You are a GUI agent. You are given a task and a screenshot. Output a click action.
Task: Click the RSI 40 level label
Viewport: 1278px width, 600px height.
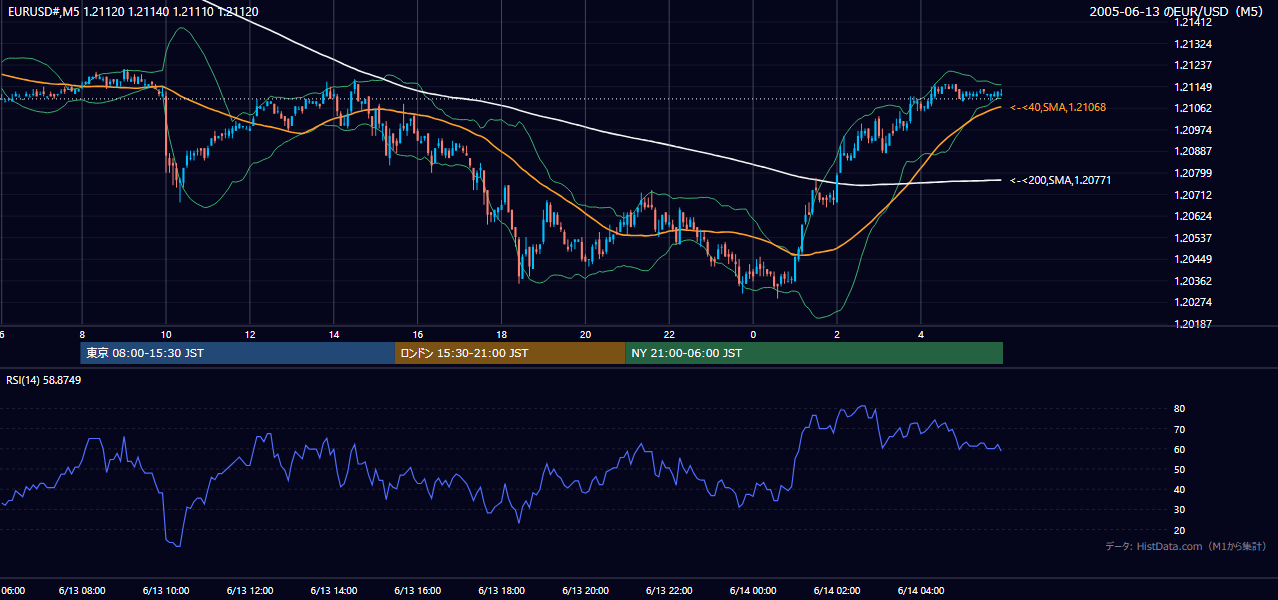(x=1179, y=489)
